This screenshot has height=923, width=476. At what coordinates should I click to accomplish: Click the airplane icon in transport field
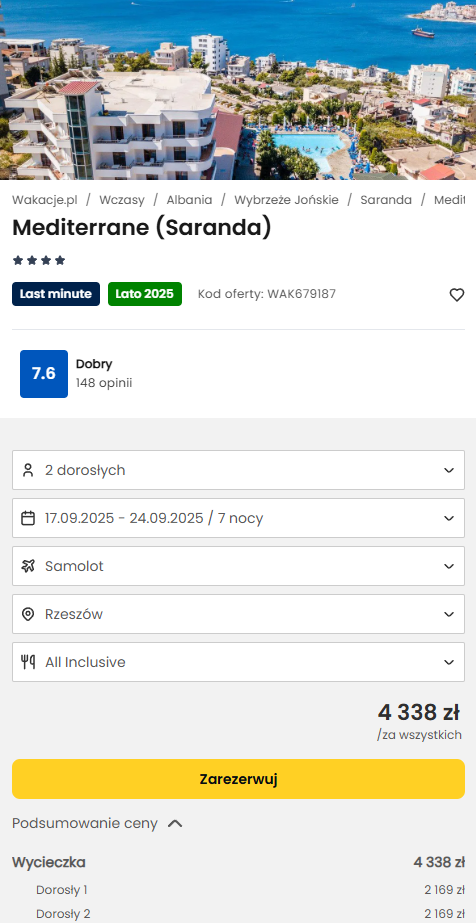(x=28, y=566)
